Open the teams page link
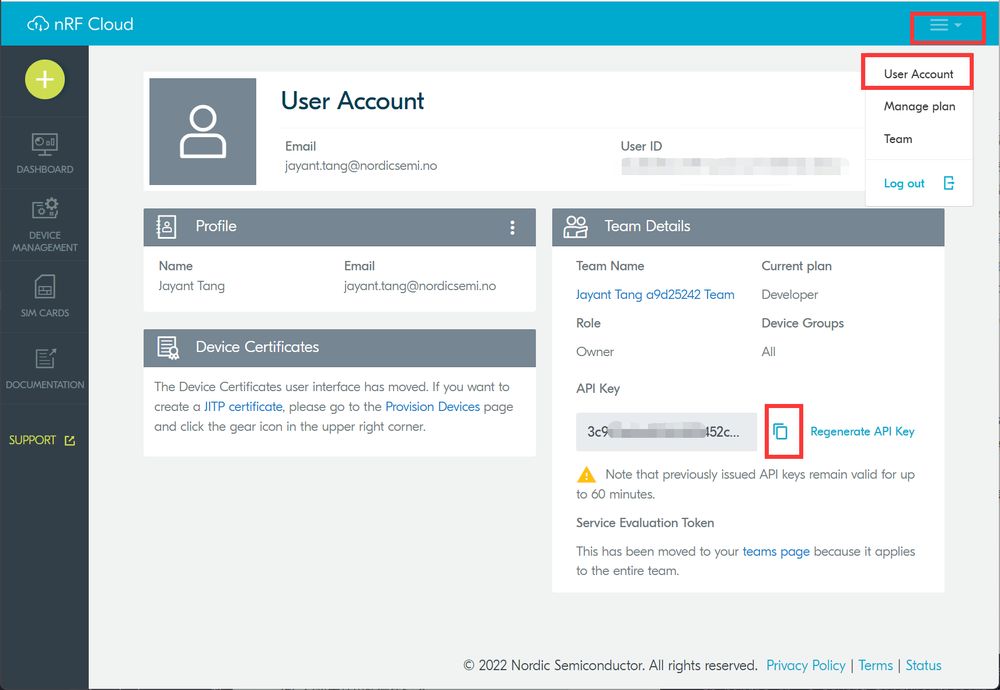 [x=776, y=552]
